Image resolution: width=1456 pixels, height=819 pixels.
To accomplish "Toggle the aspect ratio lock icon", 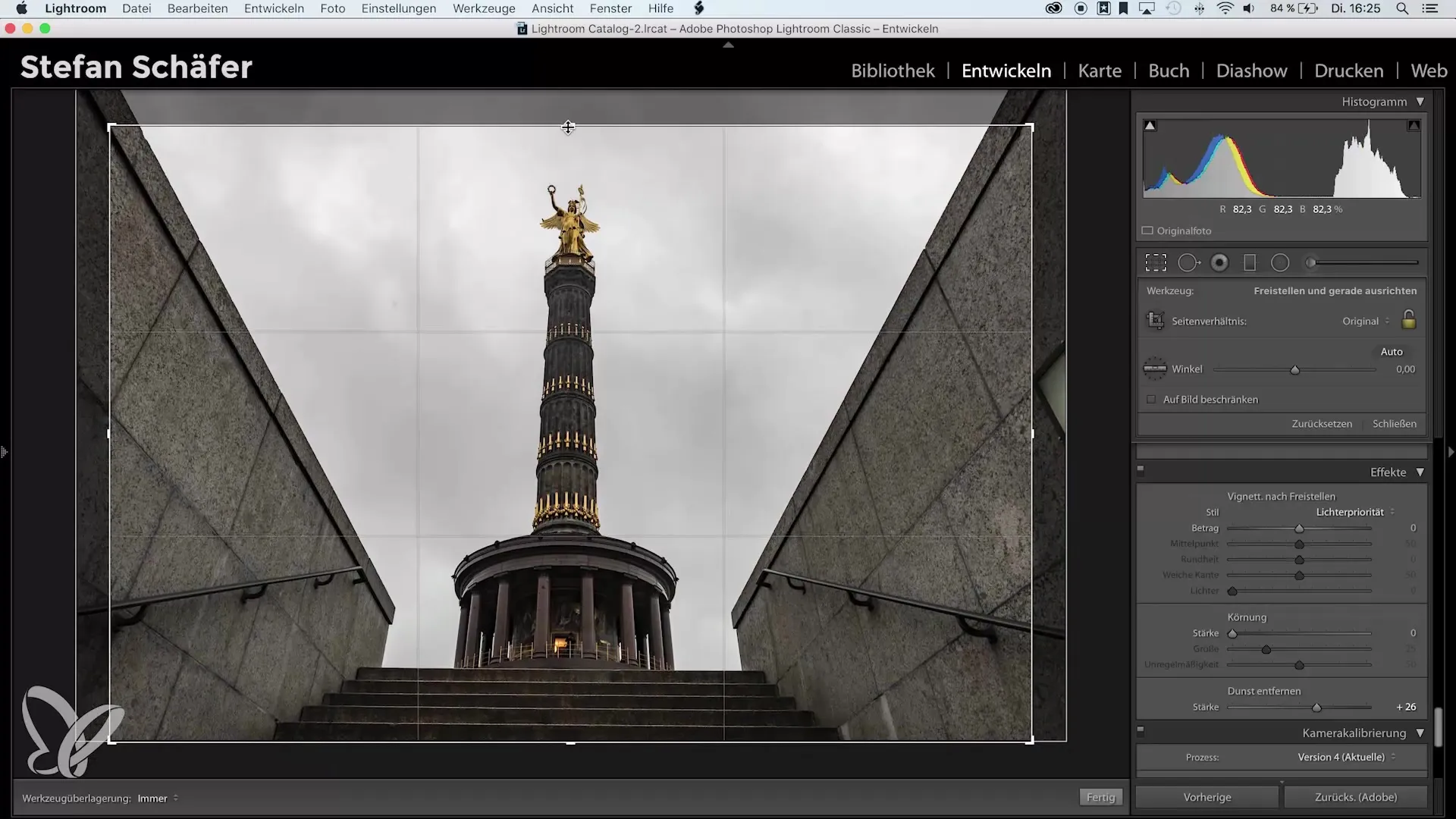I will pyautogui.click(x=1408, y=319).
